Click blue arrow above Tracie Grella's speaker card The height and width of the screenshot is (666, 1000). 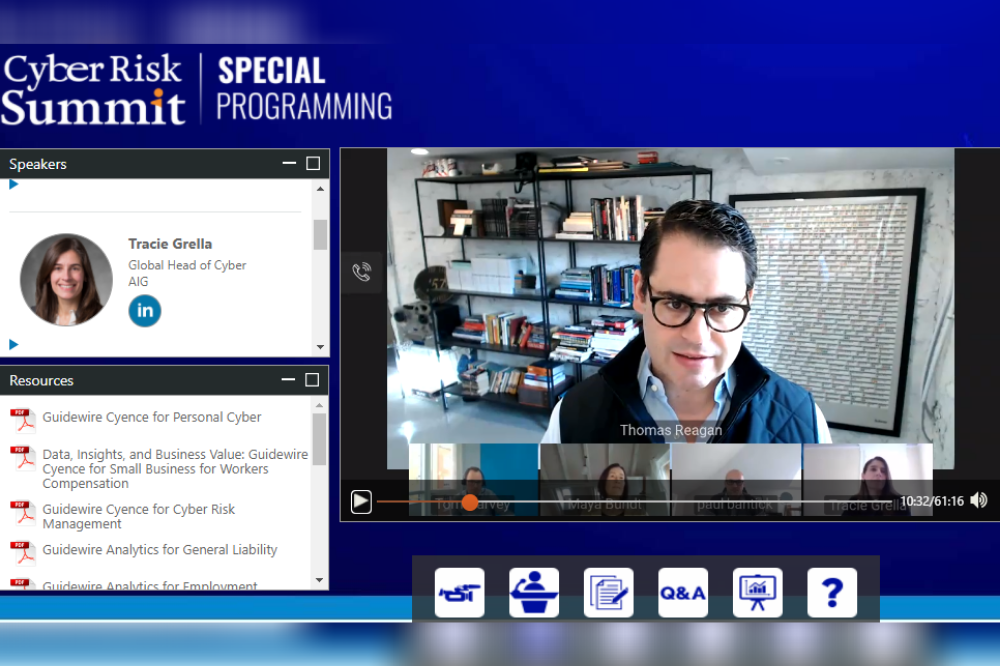(x=13, y=185)
